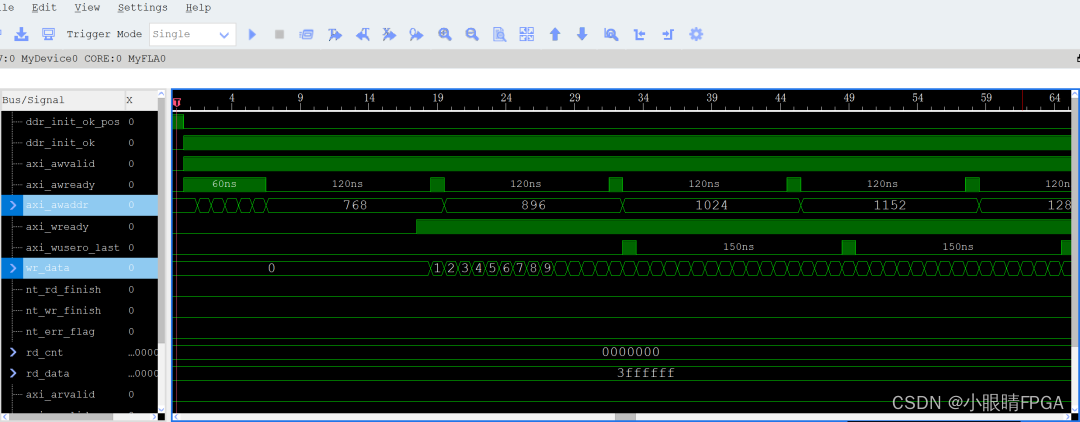Expand the rd_cnt bus

point(12,352)
